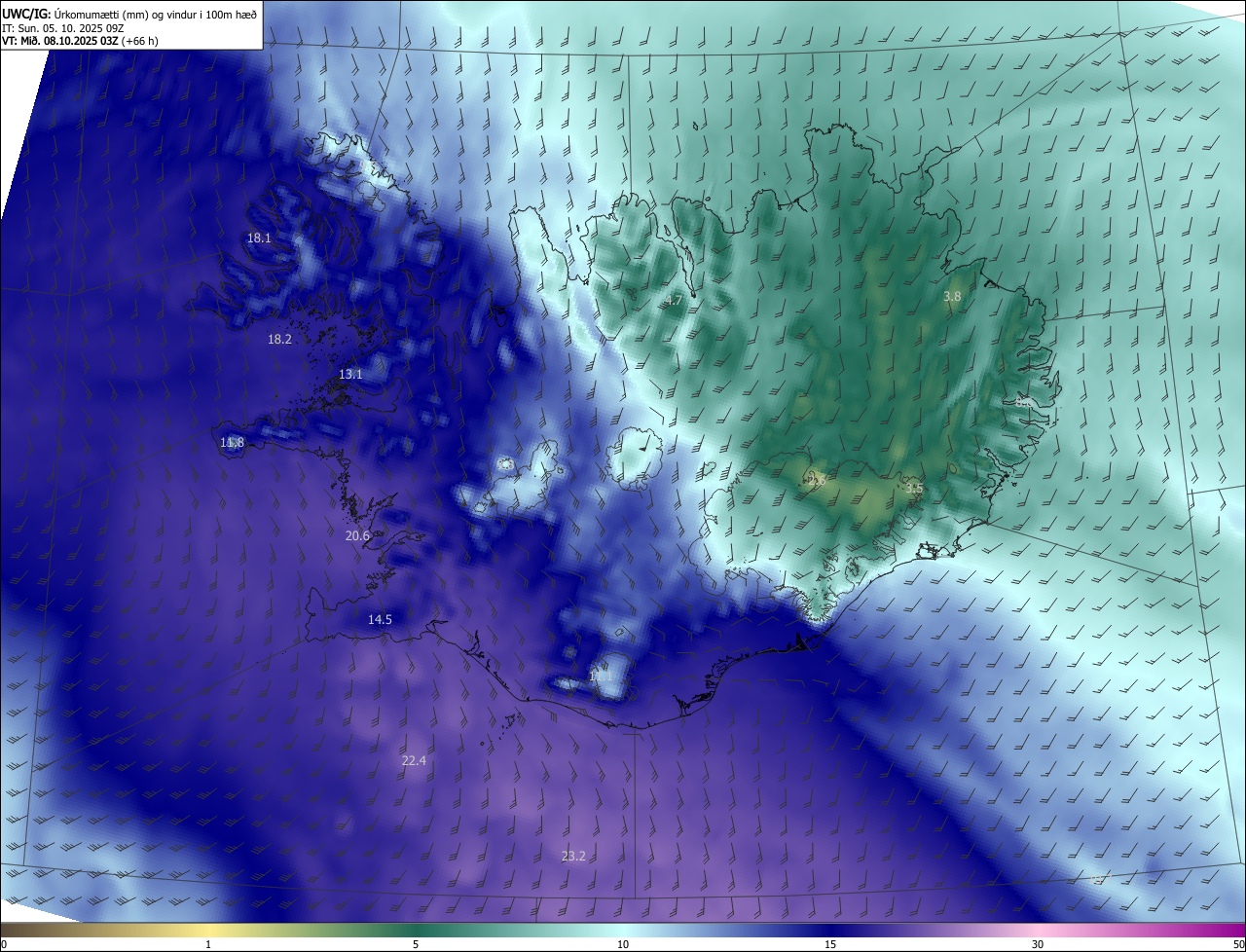The height and width of the screenshot is (952, 1246).
Task: Click the 18.2 precipitable water value
Action: point(279,339)
